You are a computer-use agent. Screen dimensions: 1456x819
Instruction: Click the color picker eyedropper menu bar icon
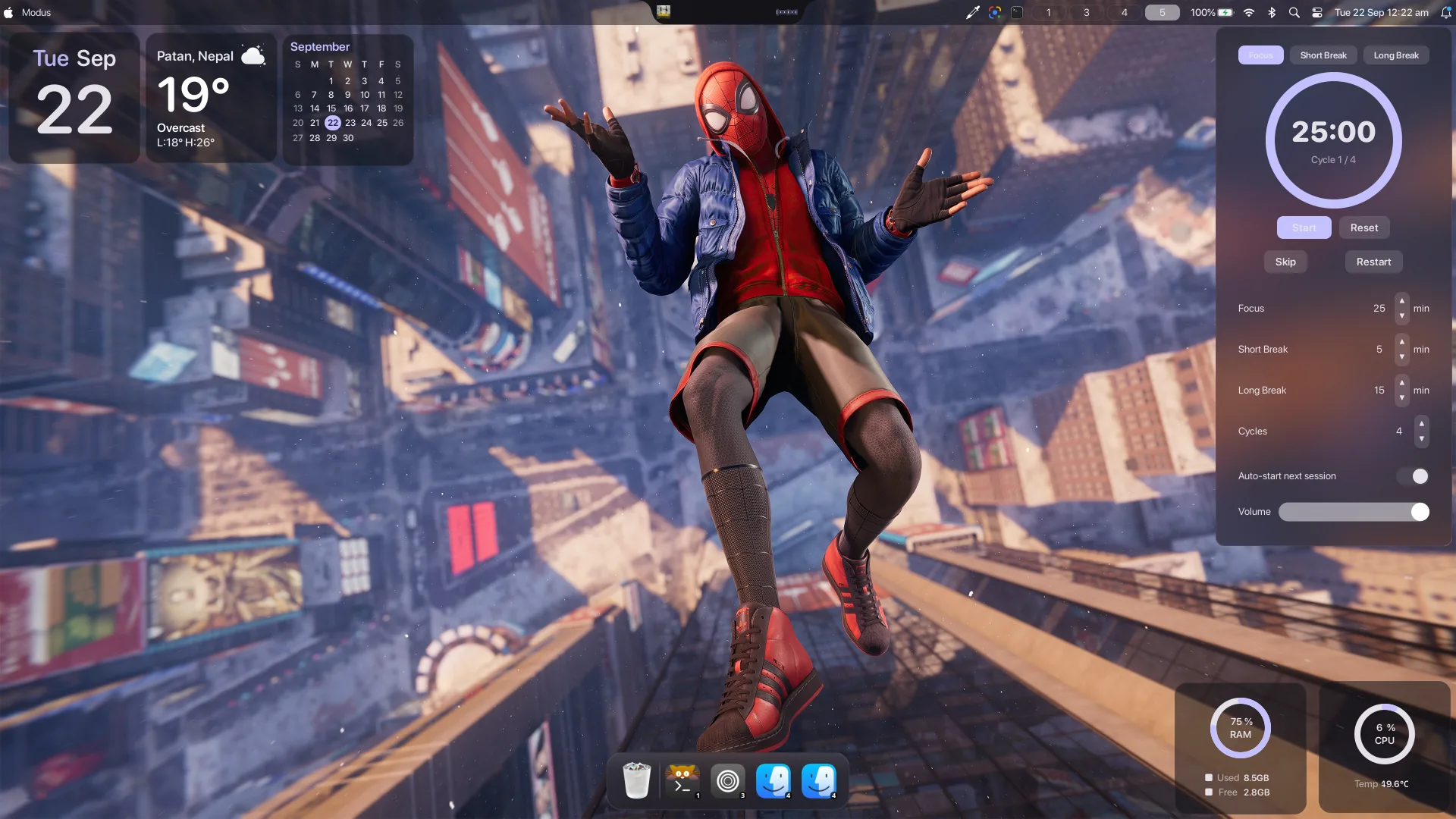tap(972, 12)
